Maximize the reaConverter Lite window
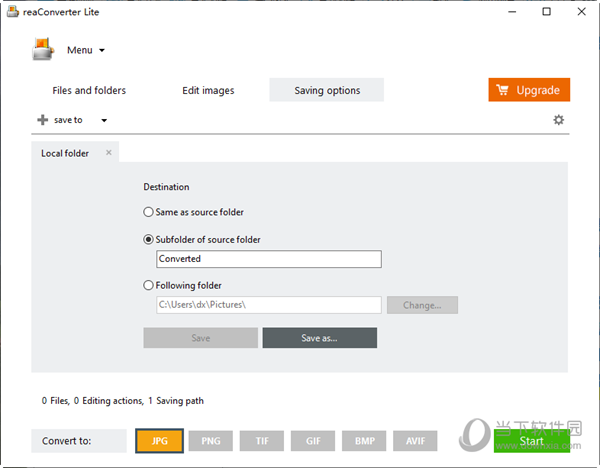This screenshot has width=600, height=468. point(546,12)
